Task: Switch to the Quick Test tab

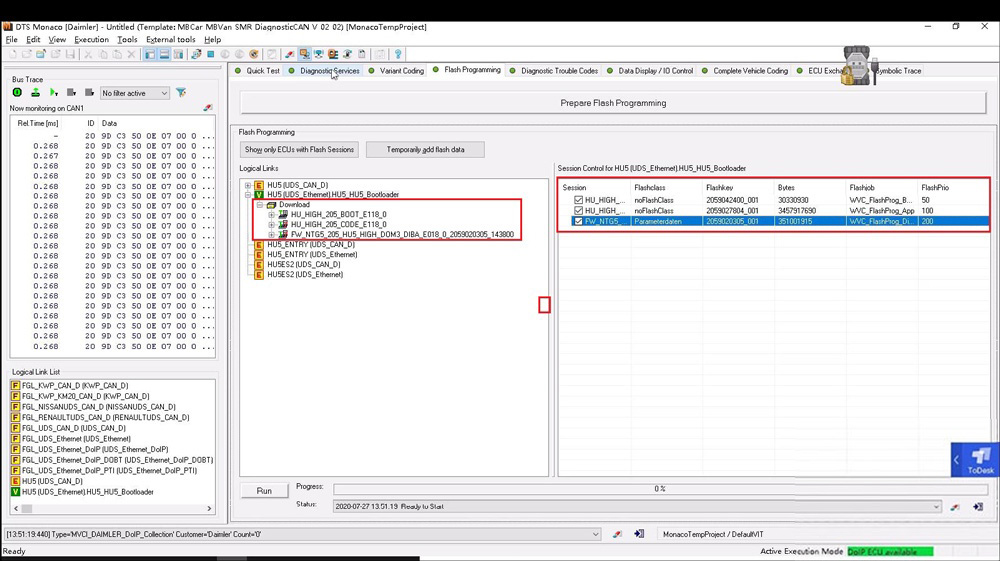Action: [258, 71]
